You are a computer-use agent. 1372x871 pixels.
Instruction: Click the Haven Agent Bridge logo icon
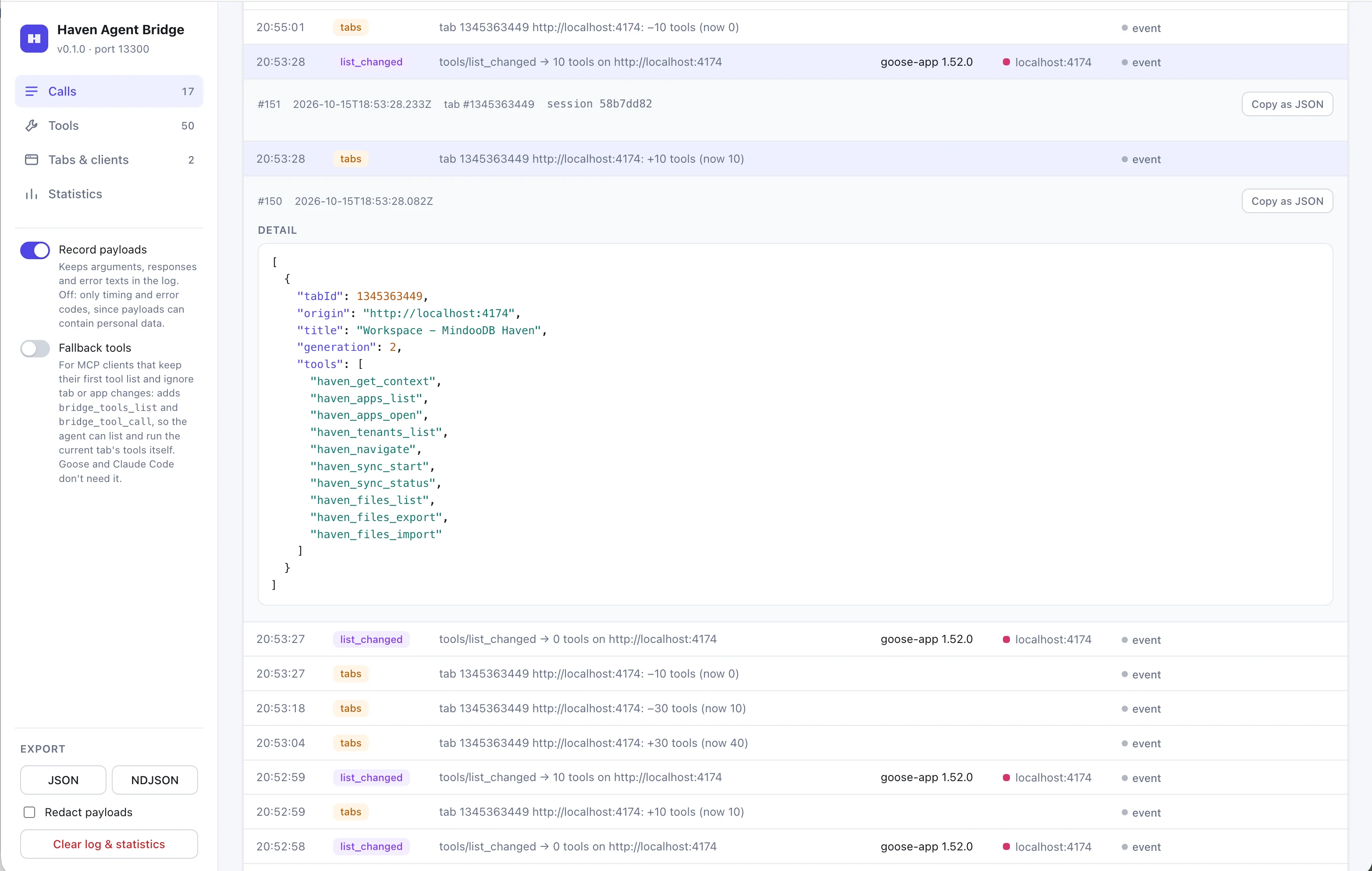(x=34, y=38)
